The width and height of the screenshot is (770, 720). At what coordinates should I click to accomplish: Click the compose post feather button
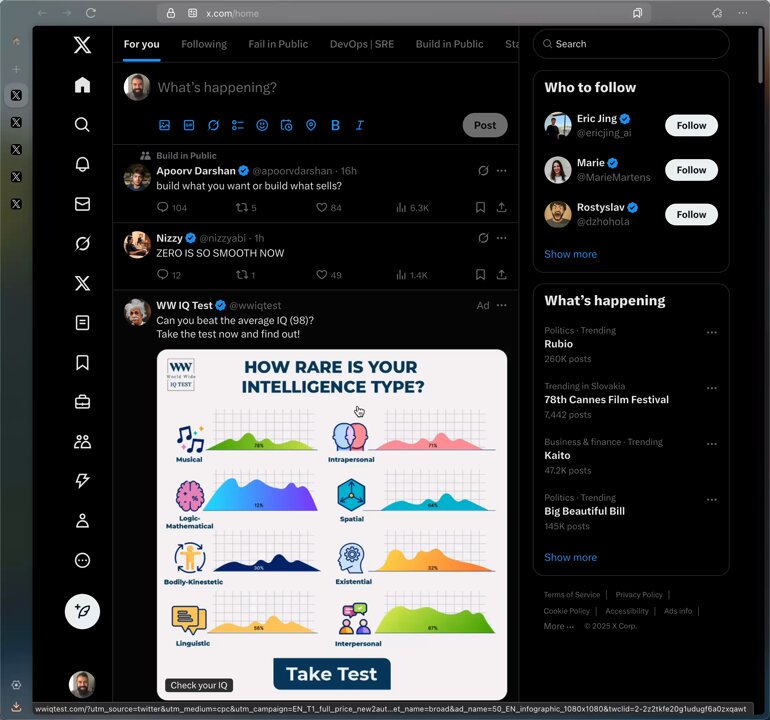pos(82,611)
